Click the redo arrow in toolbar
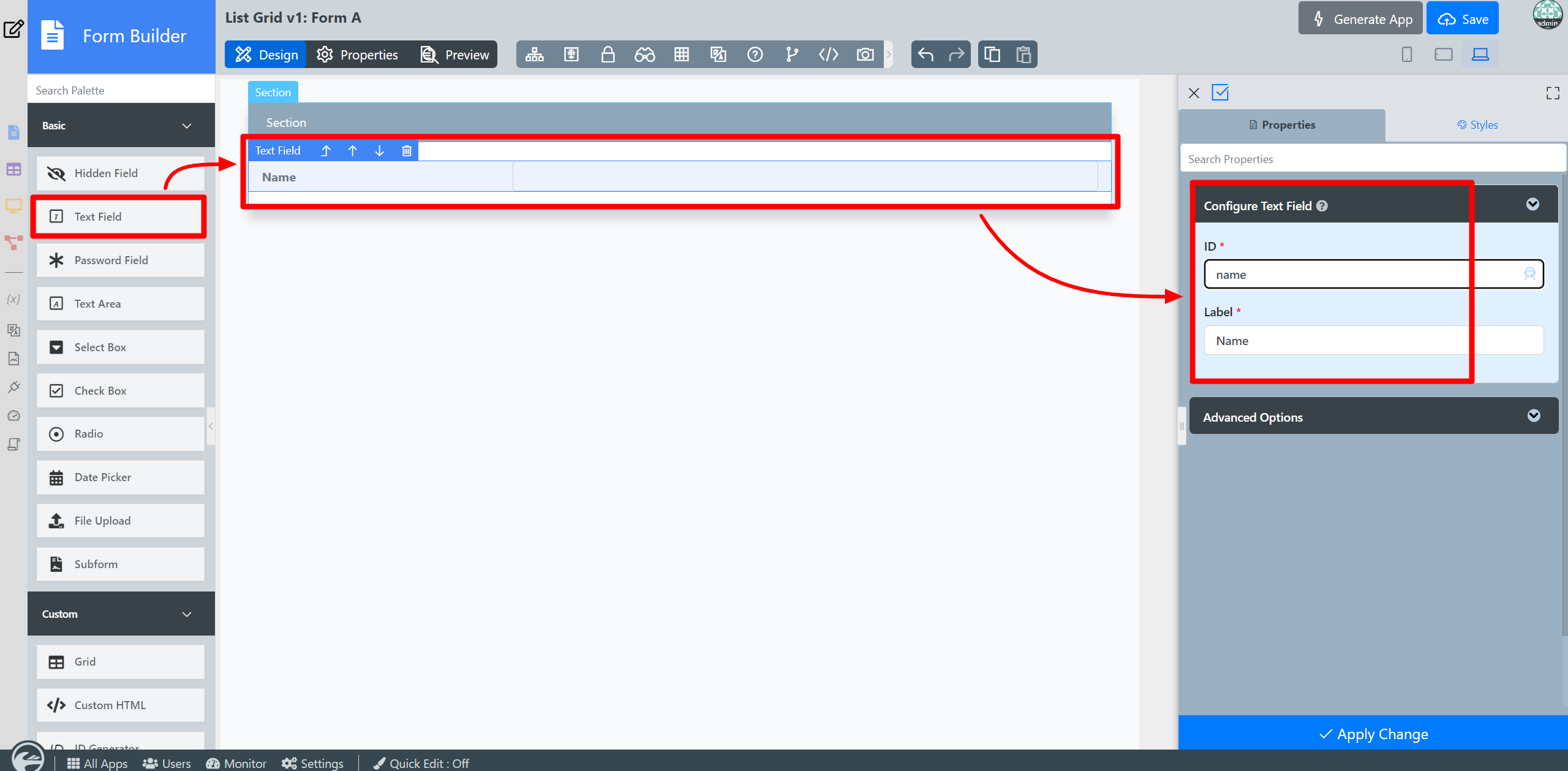Screen dimensions: 1568x771 click(956, 55)
